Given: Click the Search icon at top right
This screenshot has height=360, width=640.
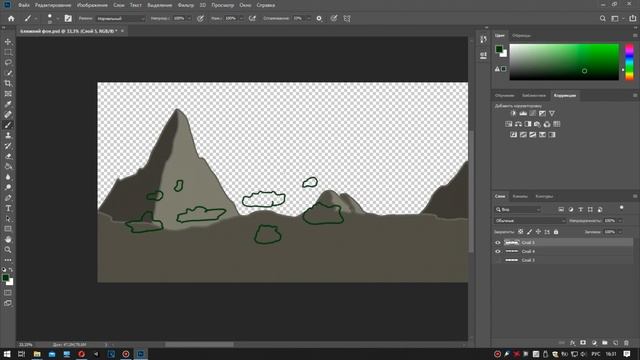Looking at the screenshot, I should coord(602,18).
